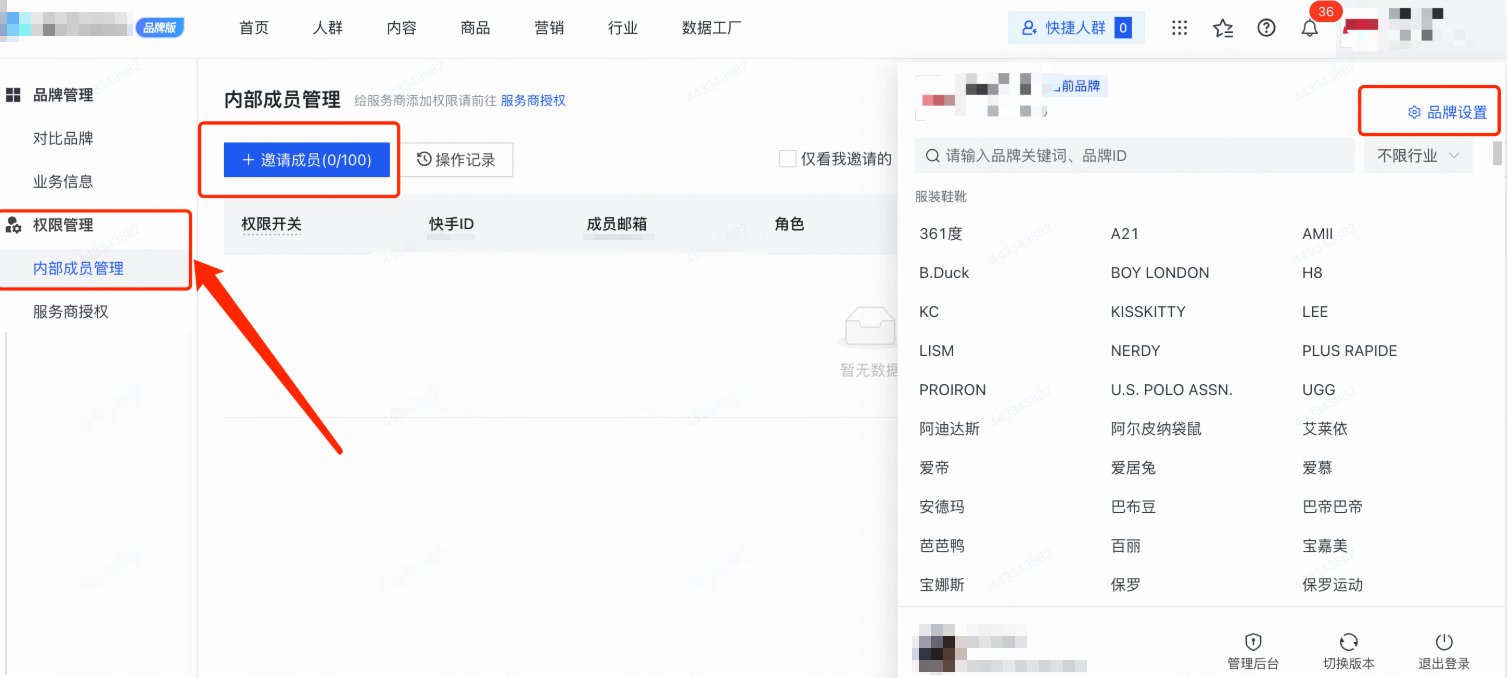
Task: Open the notifications bell icon
Action: pyautogui.click(x=1310, y=28)
